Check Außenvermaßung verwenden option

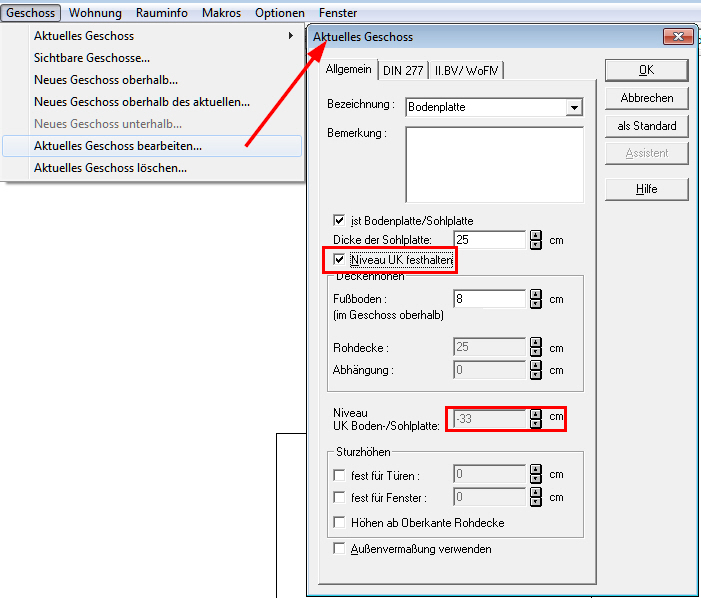[339, 548]
